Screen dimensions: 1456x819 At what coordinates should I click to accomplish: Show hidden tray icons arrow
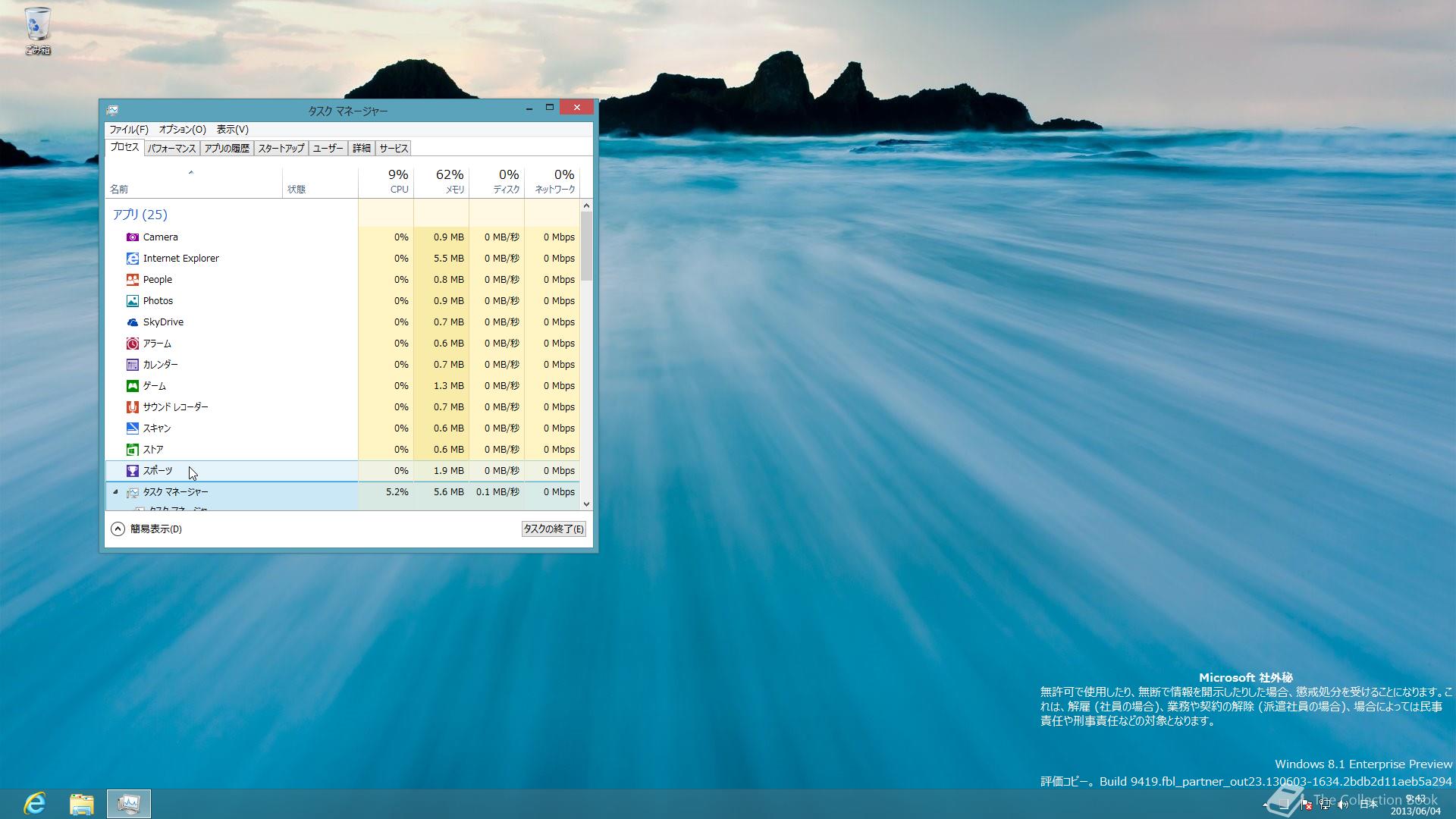(x=1265, y=805)
